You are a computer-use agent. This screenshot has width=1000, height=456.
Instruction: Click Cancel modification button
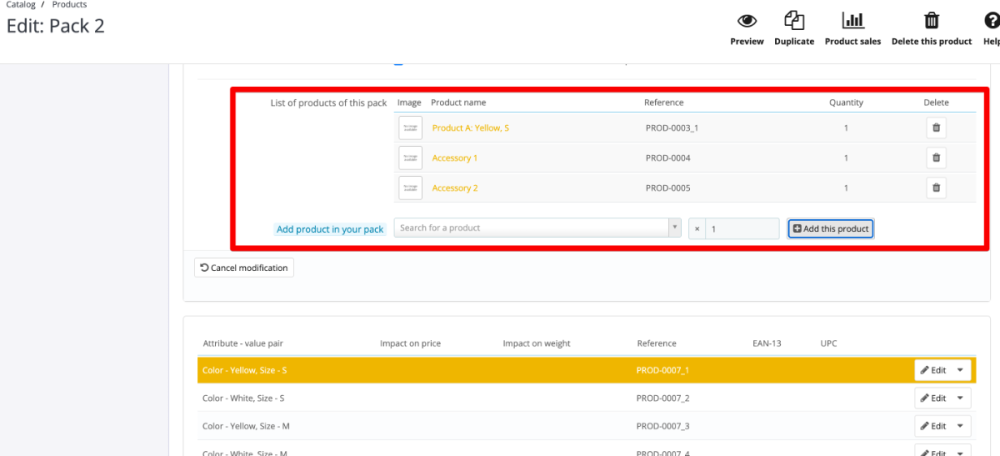244,268
